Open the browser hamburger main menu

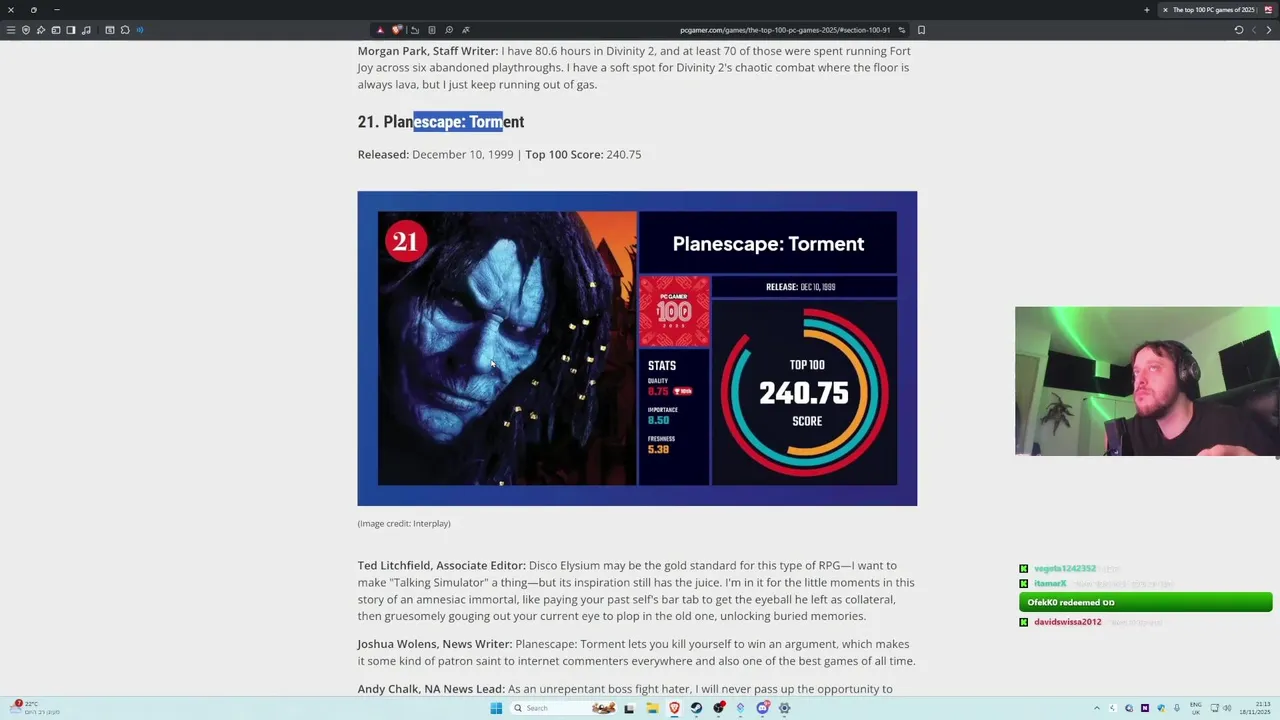tap(11, 30)
